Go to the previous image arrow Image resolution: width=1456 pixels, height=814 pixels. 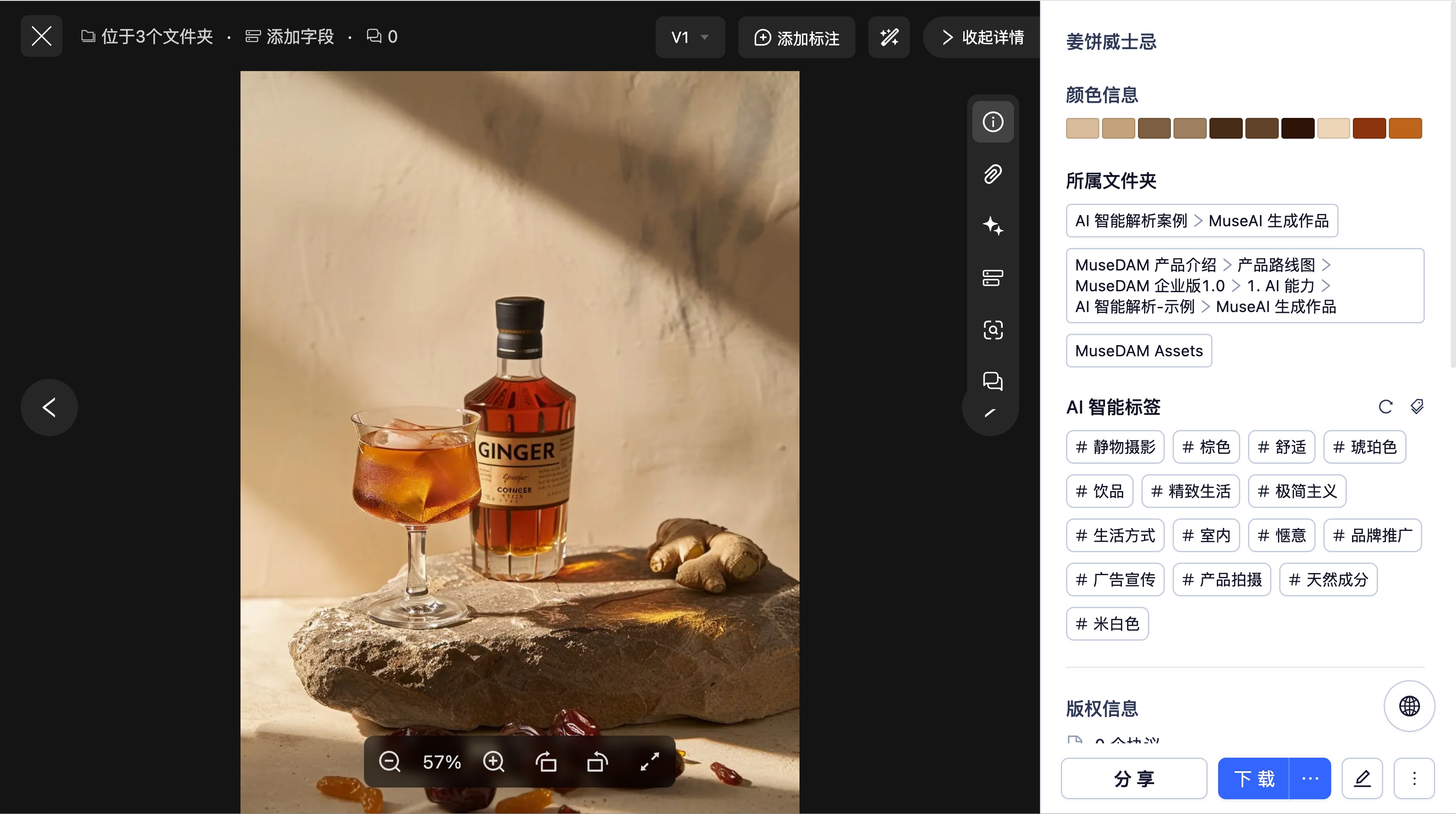(x=49, y=407)
